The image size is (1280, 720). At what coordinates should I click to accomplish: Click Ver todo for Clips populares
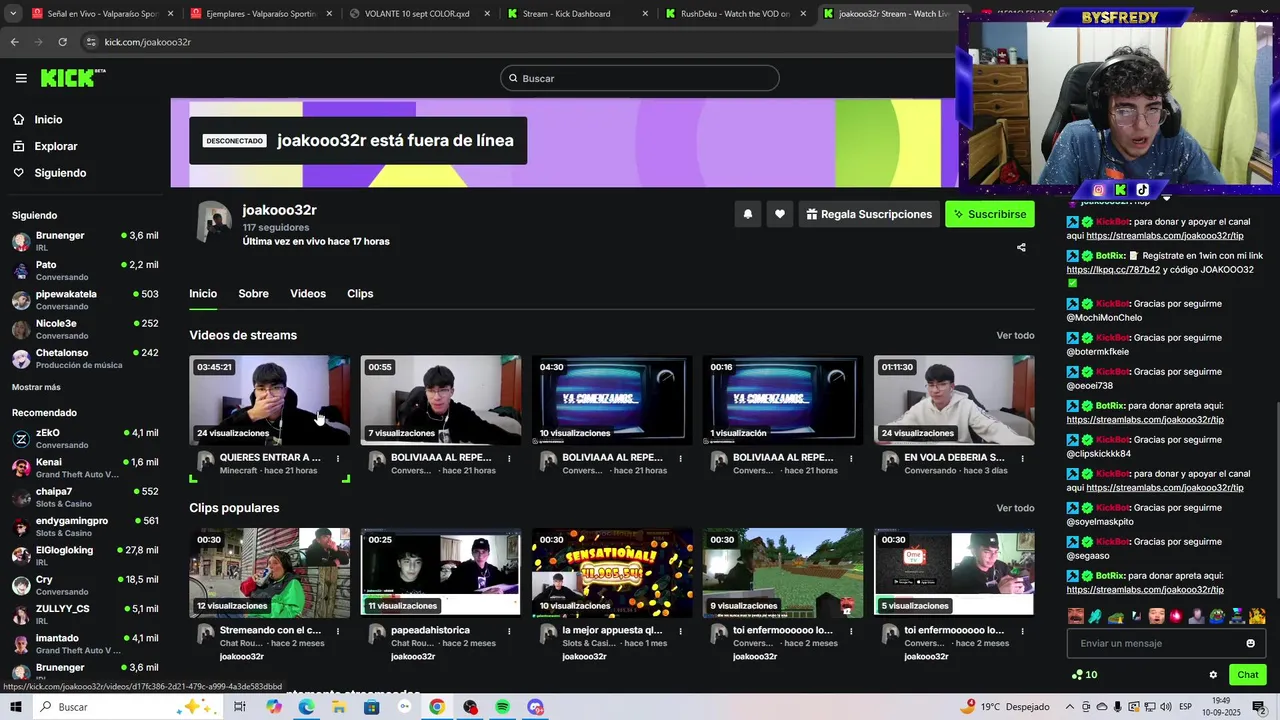pyautogui.click(x=1015, y=508)
